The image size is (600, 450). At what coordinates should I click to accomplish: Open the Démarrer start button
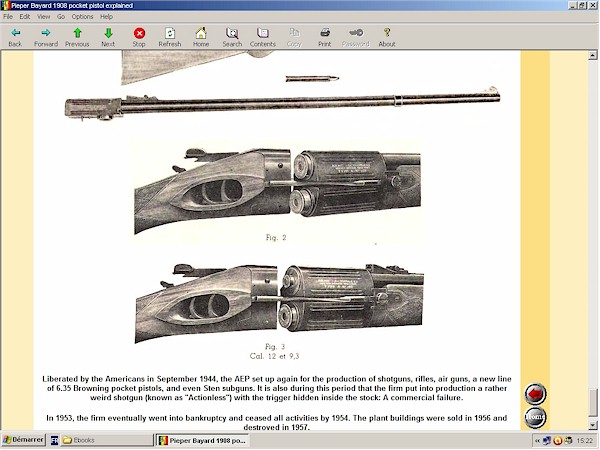(23, 440)
